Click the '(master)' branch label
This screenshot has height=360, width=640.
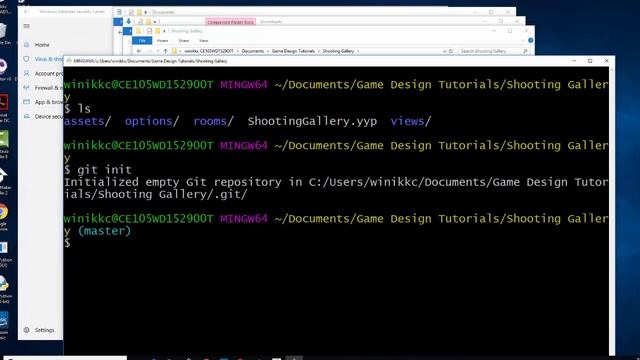pos(104,231)
